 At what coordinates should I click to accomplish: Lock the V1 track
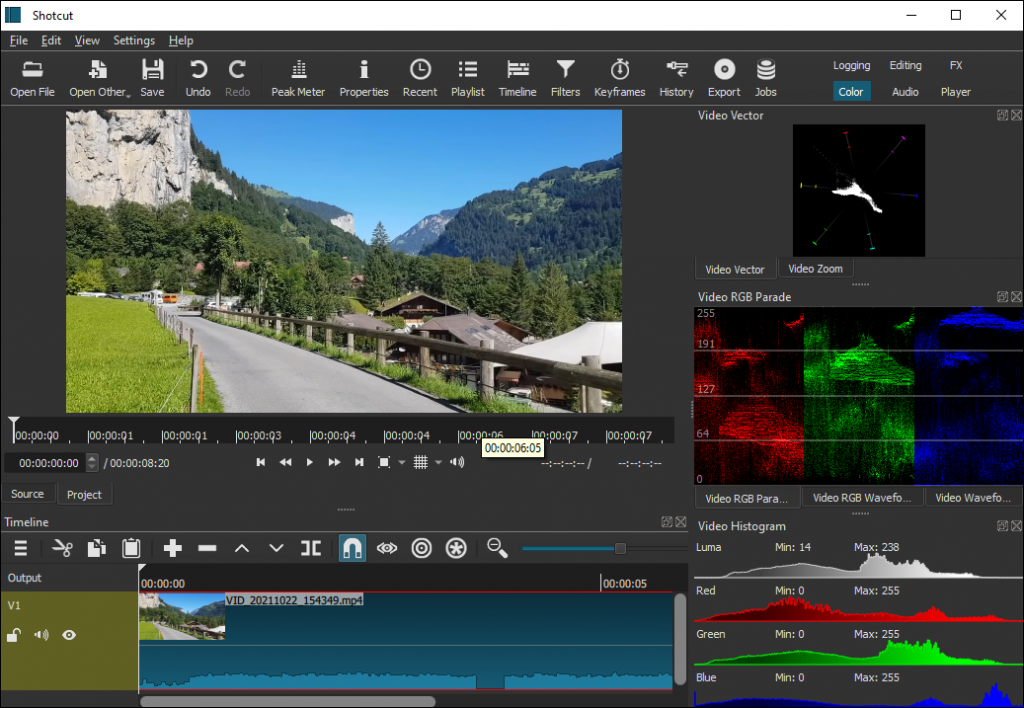14,635
